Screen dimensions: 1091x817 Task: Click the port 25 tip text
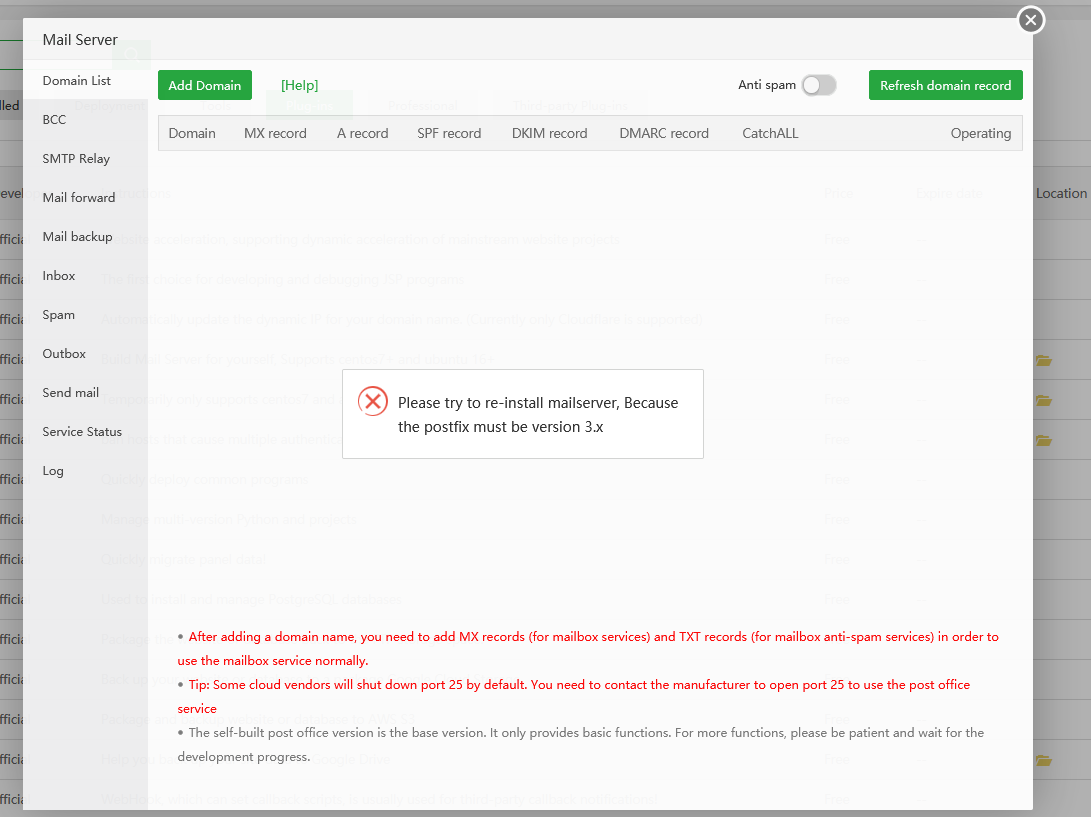pos(574,697)
